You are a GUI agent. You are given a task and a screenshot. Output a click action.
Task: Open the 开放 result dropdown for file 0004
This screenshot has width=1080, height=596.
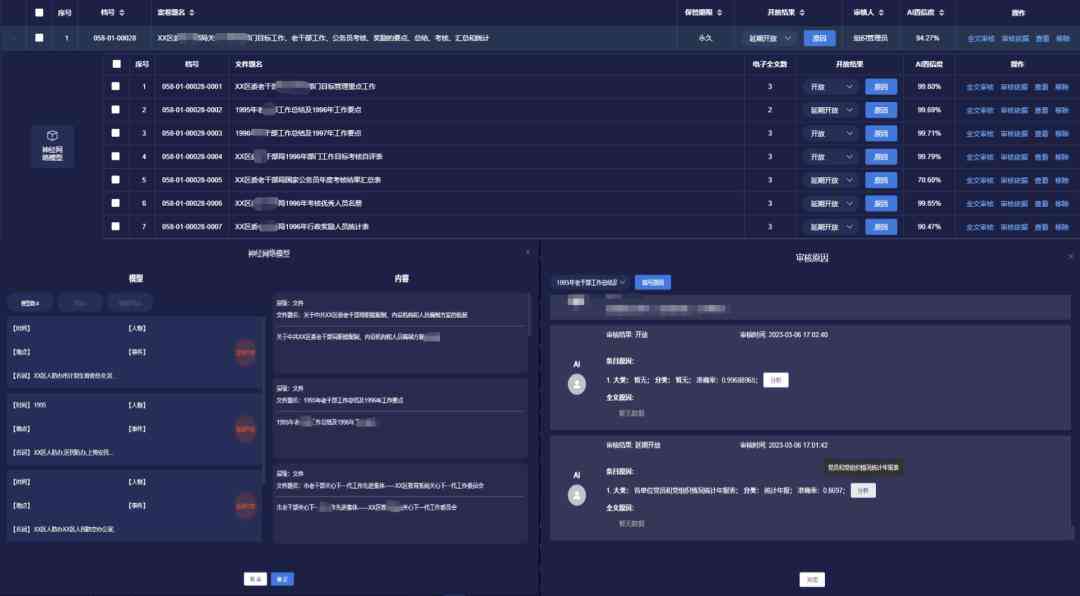click(831, 157)
